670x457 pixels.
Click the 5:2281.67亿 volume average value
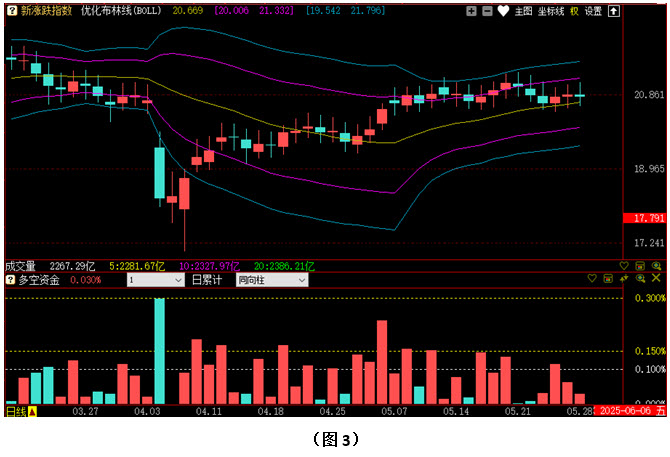point(137,266)
